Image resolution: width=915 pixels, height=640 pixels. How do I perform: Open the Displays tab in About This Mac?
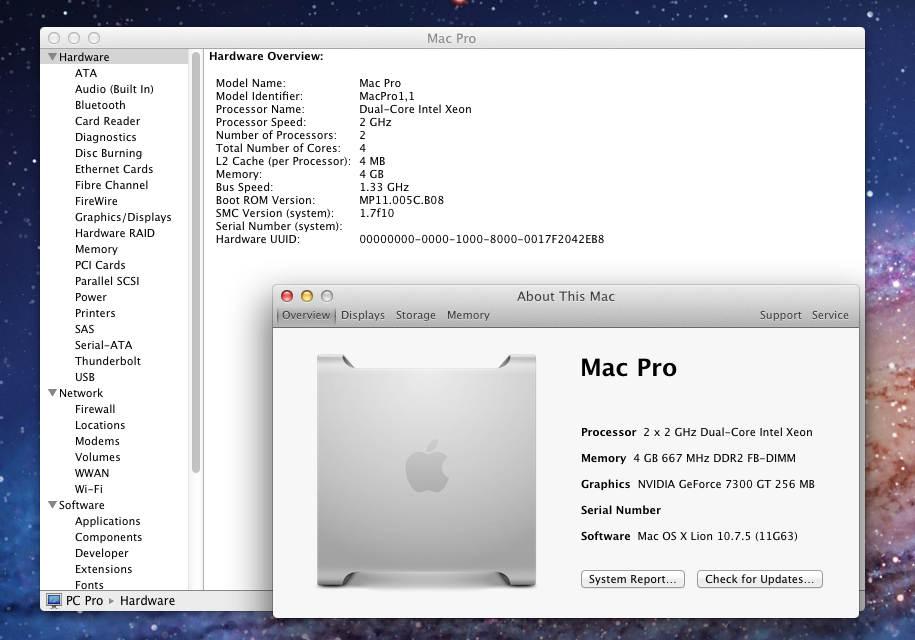(x=362, y=315)
